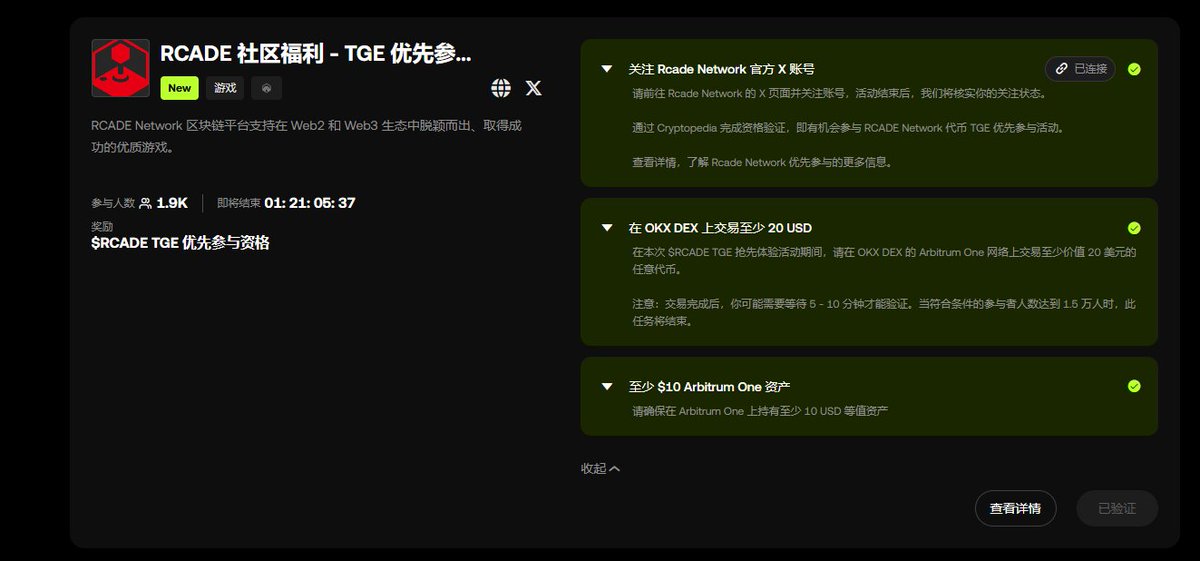Click the participants count 1.9K
1200x561 pixels.
coord(172,203)
